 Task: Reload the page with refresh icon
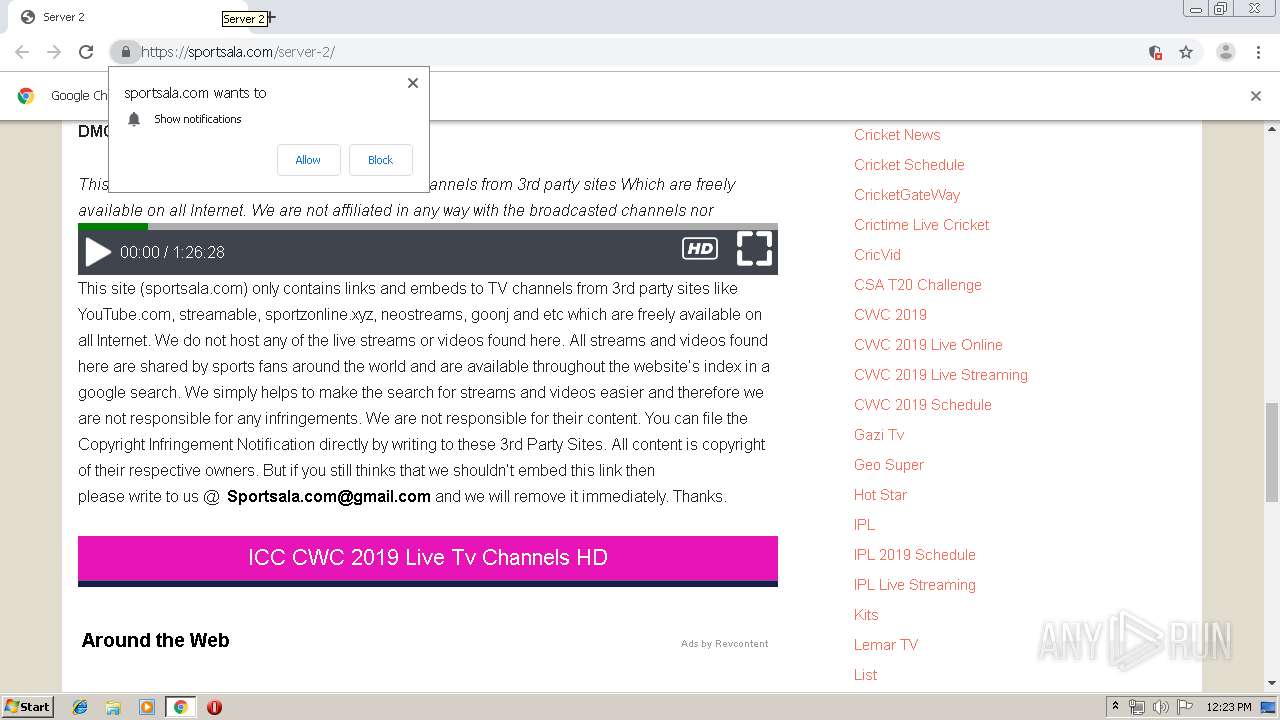click(86, 52)
